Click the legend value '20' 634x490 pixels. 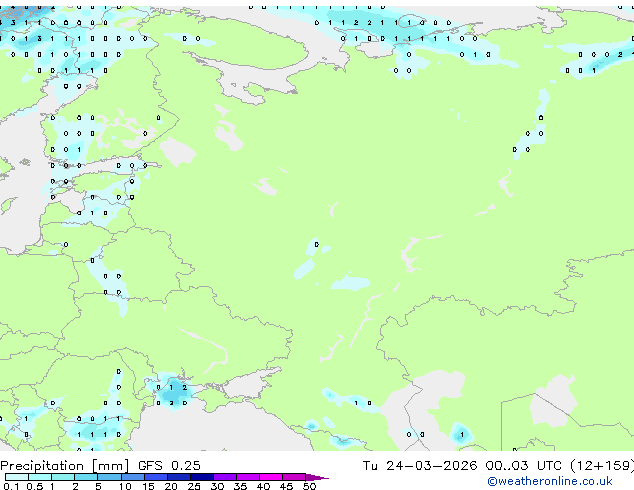point(171,486)
